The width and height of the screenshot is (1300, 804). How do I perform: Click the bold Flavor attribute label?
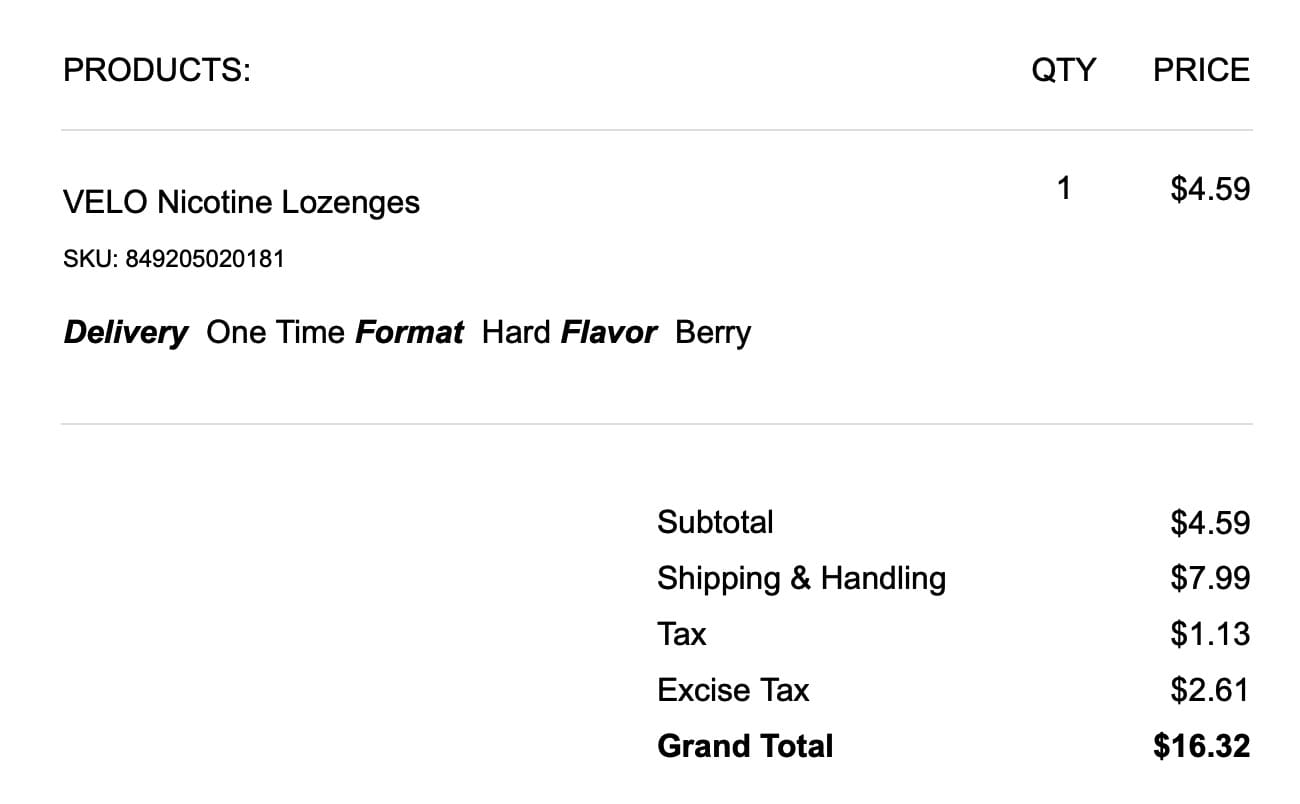click(x=608, y=332)
